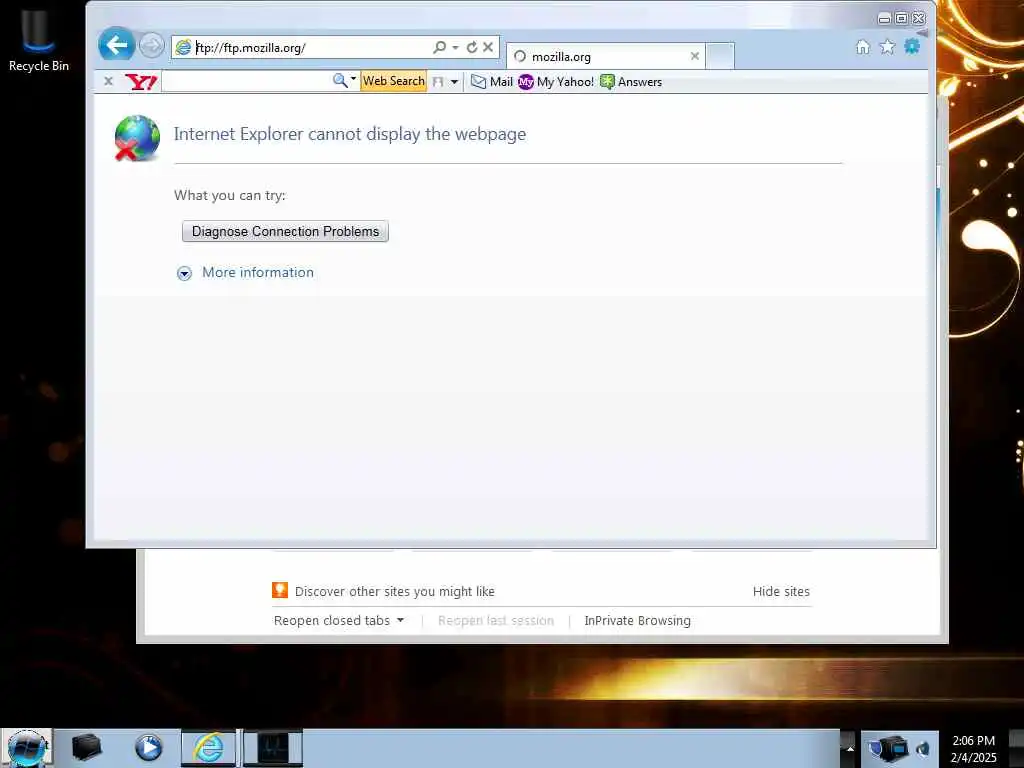This screenshot has height=768, width=1024.
Task: Click the Yahoo toolbar magnifier icon
Action: pyautogui.click(x=340, y=80)
